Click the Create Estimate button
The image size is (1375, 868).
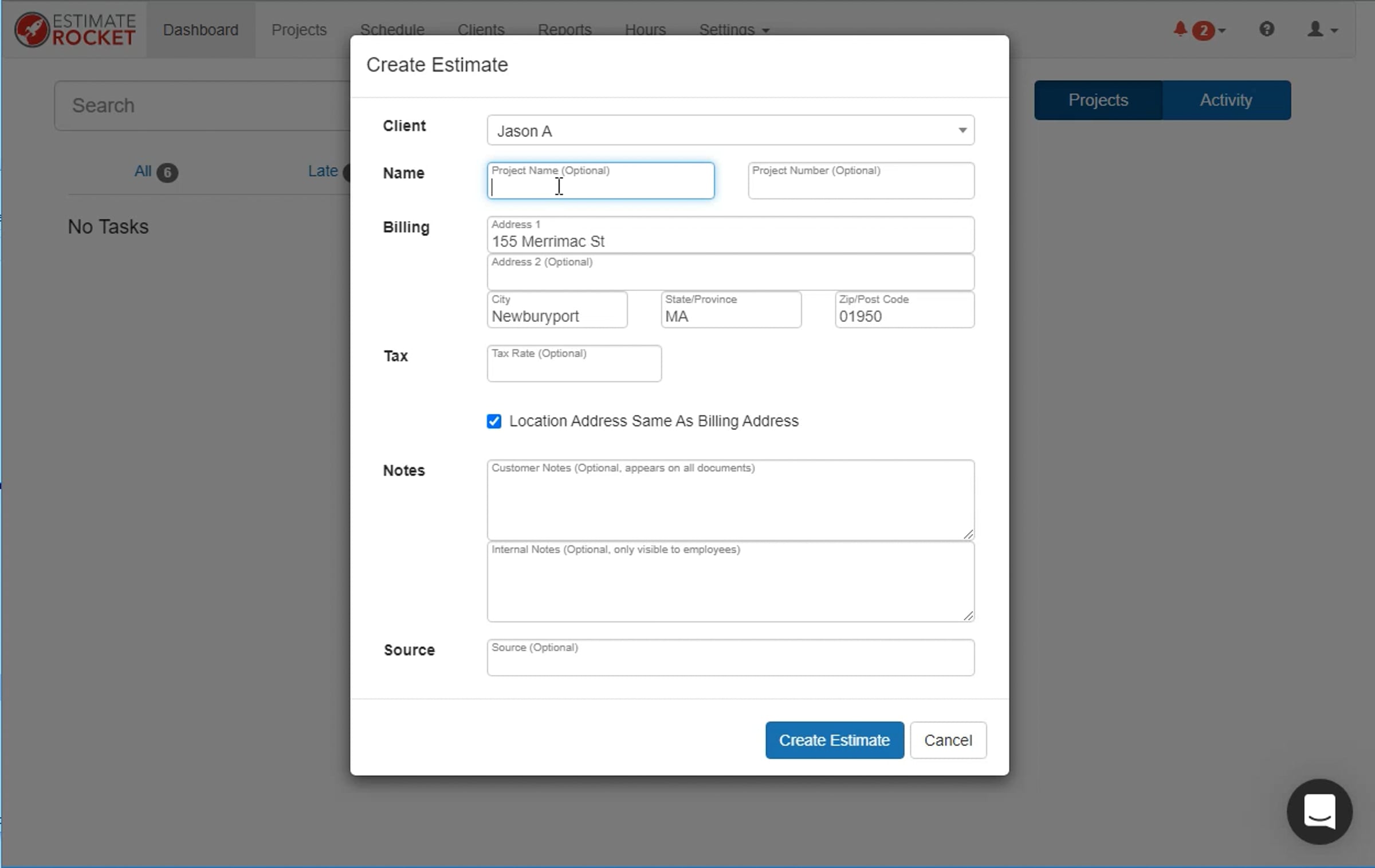835,740
